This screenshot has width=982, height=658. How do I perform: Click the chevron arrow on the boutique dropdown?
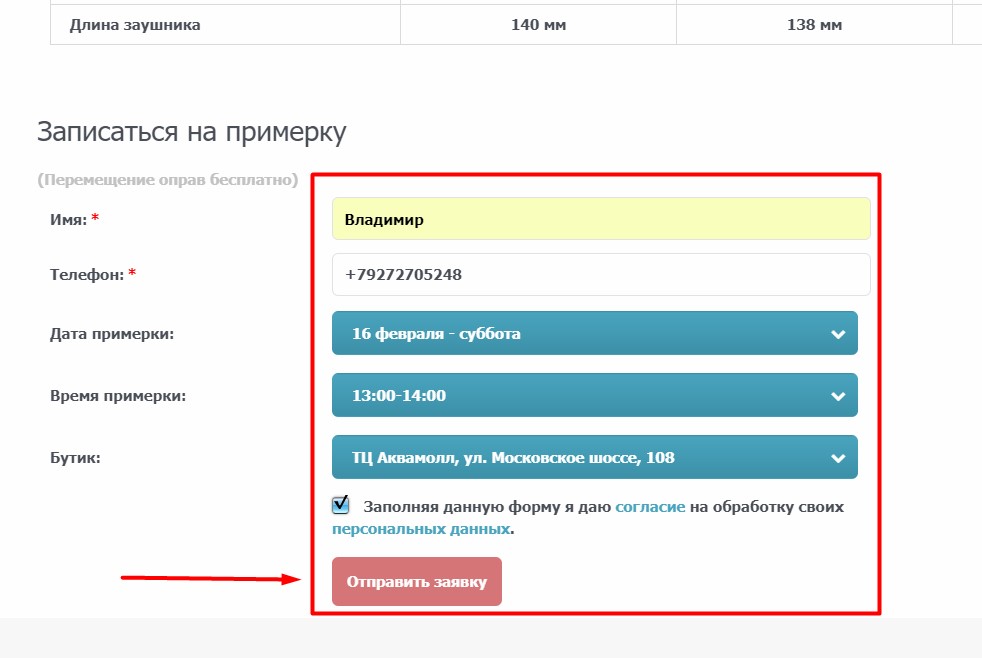pos(838,458)
